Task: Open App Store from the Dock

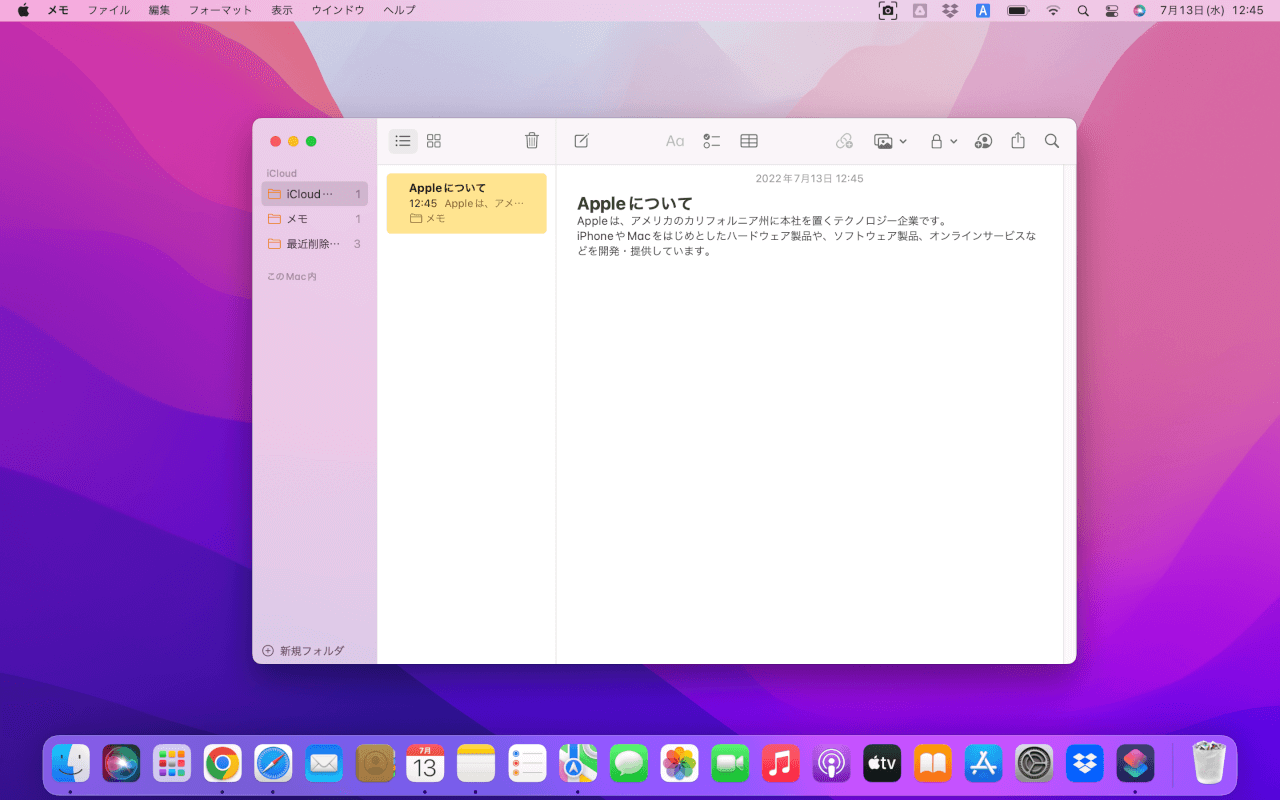Action: point(984,765)
